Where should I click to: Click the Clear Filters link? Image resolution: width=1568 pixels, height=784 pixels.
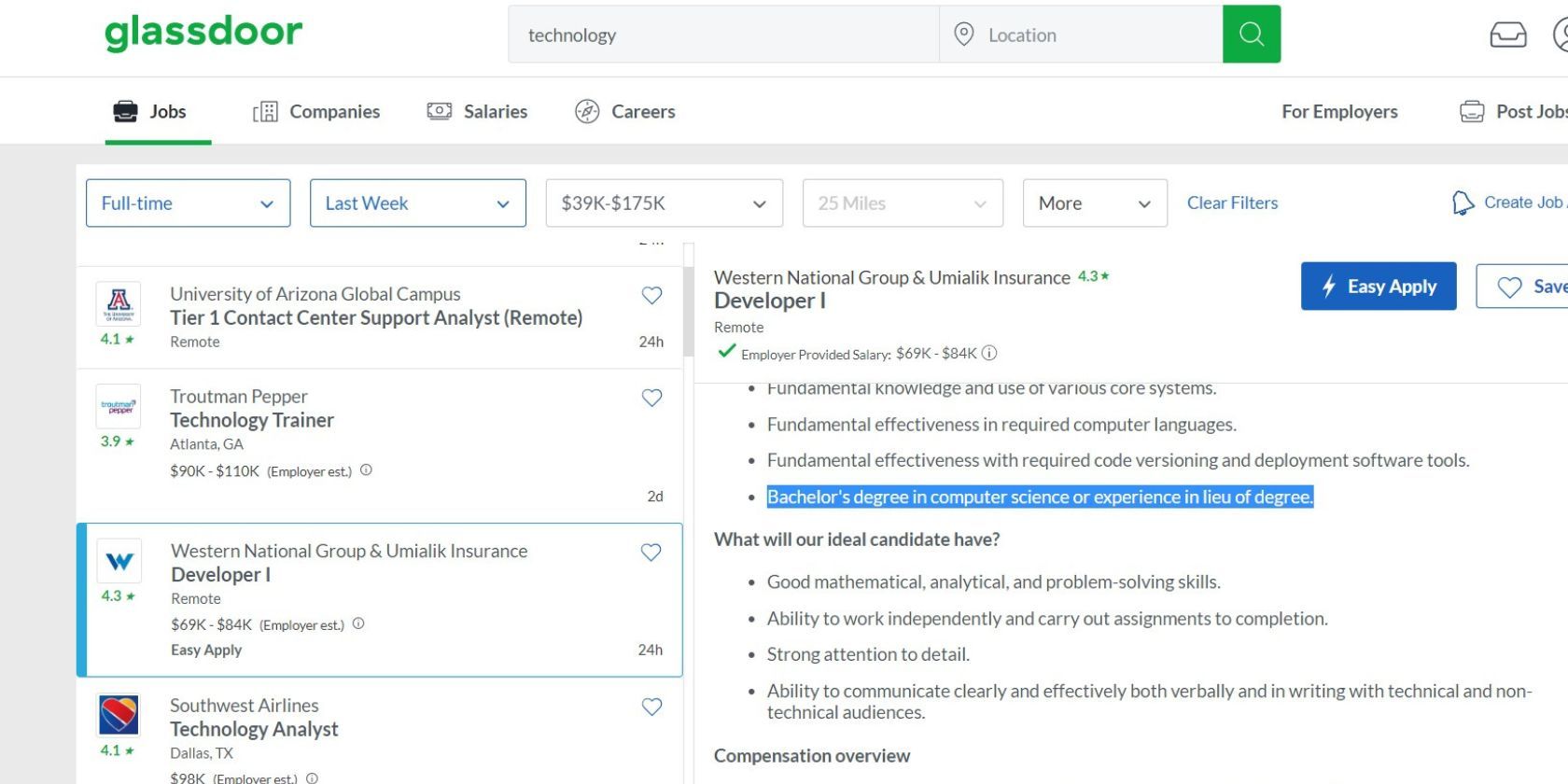(1232, 203)
